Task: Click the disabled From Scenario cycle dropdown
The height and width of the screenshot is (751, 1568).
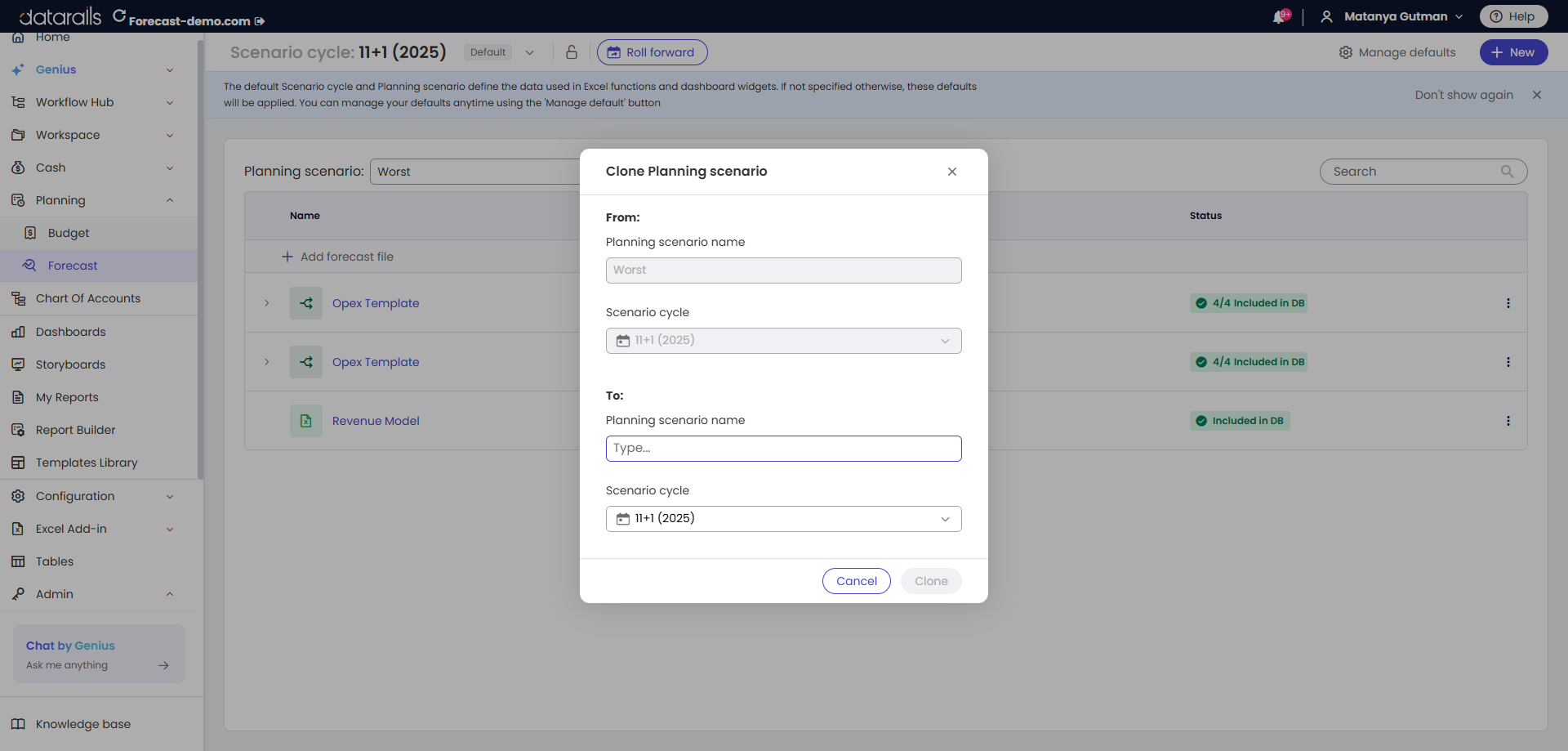Action: (x=784, y=341)
